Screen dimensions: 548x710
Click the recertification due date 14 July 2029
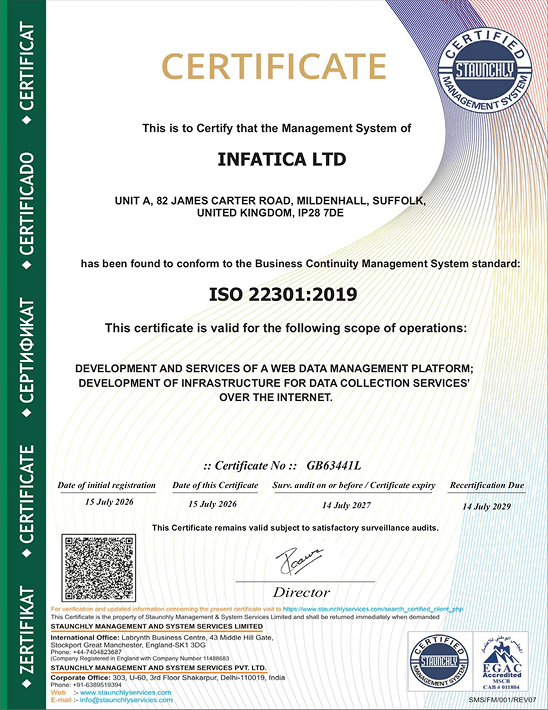(x=486, y=507)
